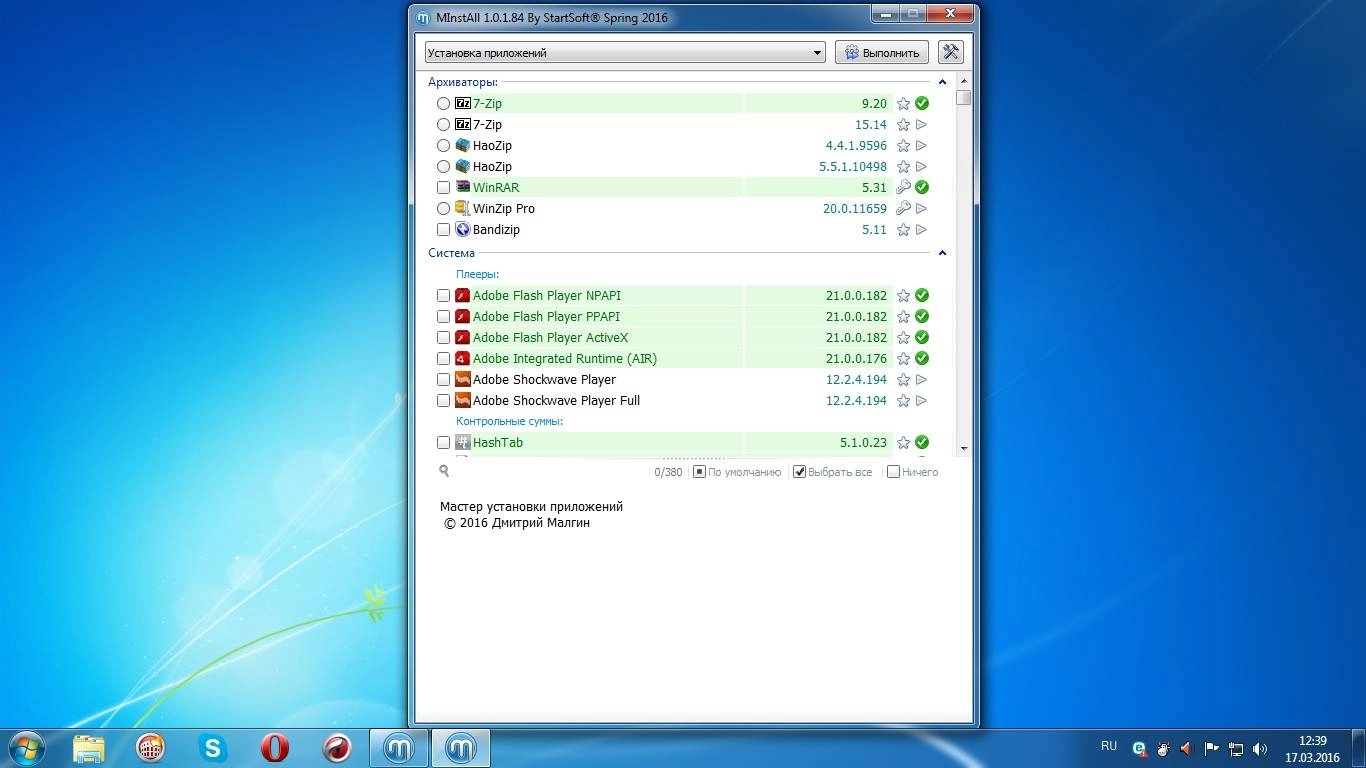Open the 'Установка приложений' dropdown
The width and height of the screenshot is (1366, 768).
[625, 52]
